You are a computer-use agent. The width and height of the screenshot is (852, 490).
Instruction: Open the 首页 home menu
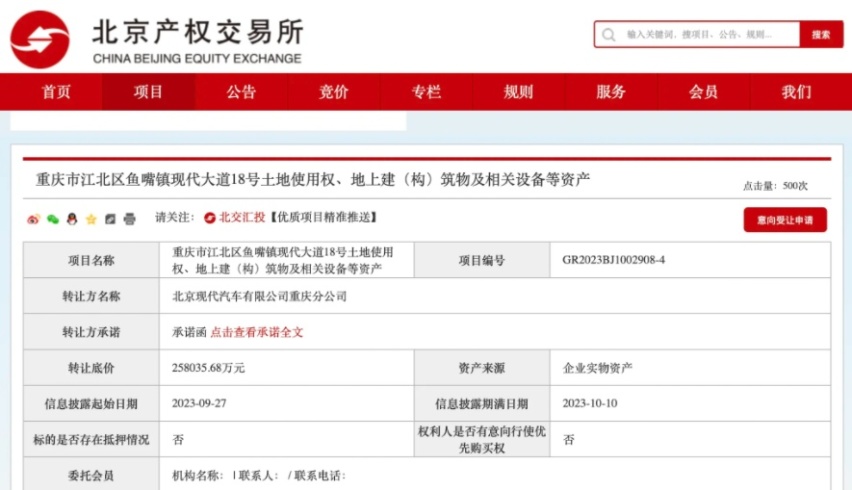click(57, 92)
